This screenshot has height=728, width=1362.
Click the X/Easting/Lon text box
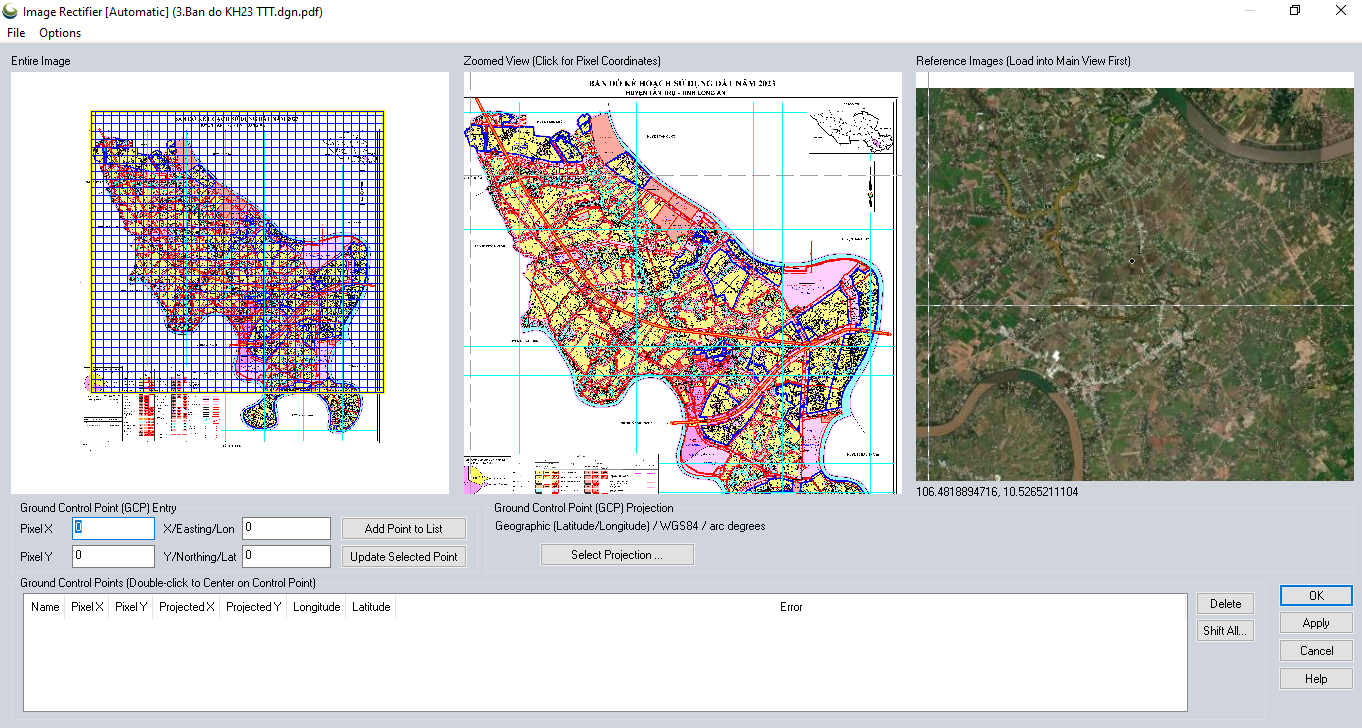coord(286,528)
